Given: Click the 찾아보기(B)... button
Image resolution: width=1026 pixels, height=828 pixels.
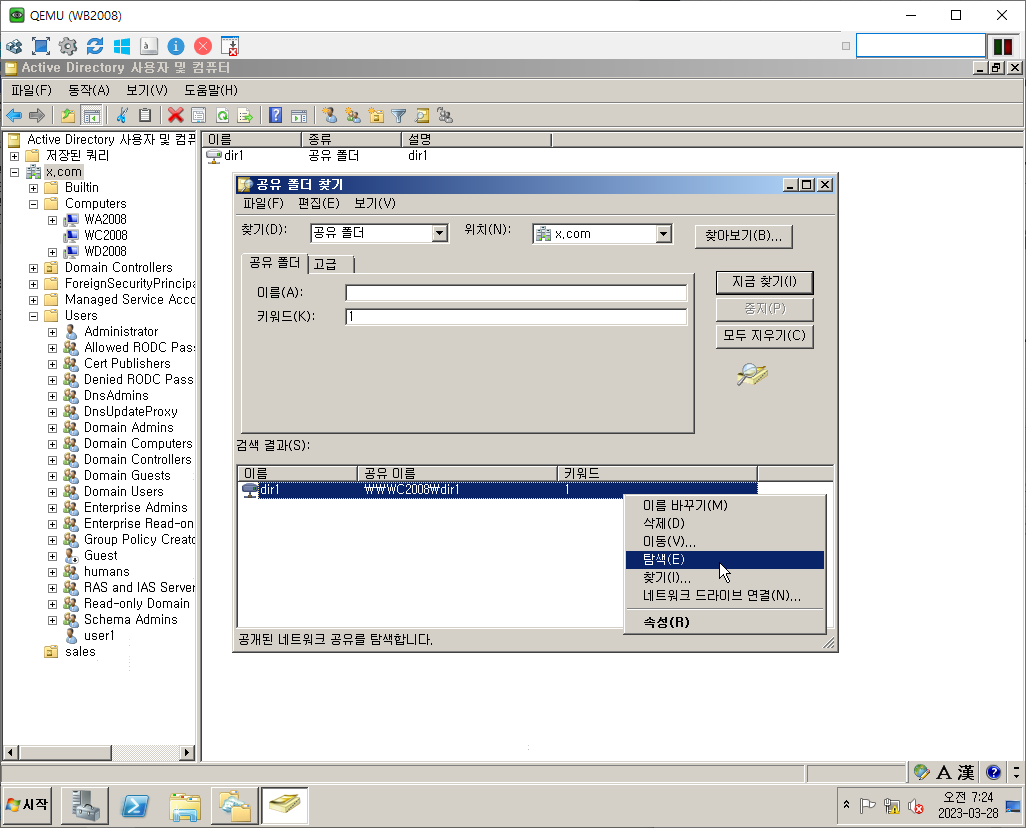Looking at the screenshot, I should click(x=743, y=236).
